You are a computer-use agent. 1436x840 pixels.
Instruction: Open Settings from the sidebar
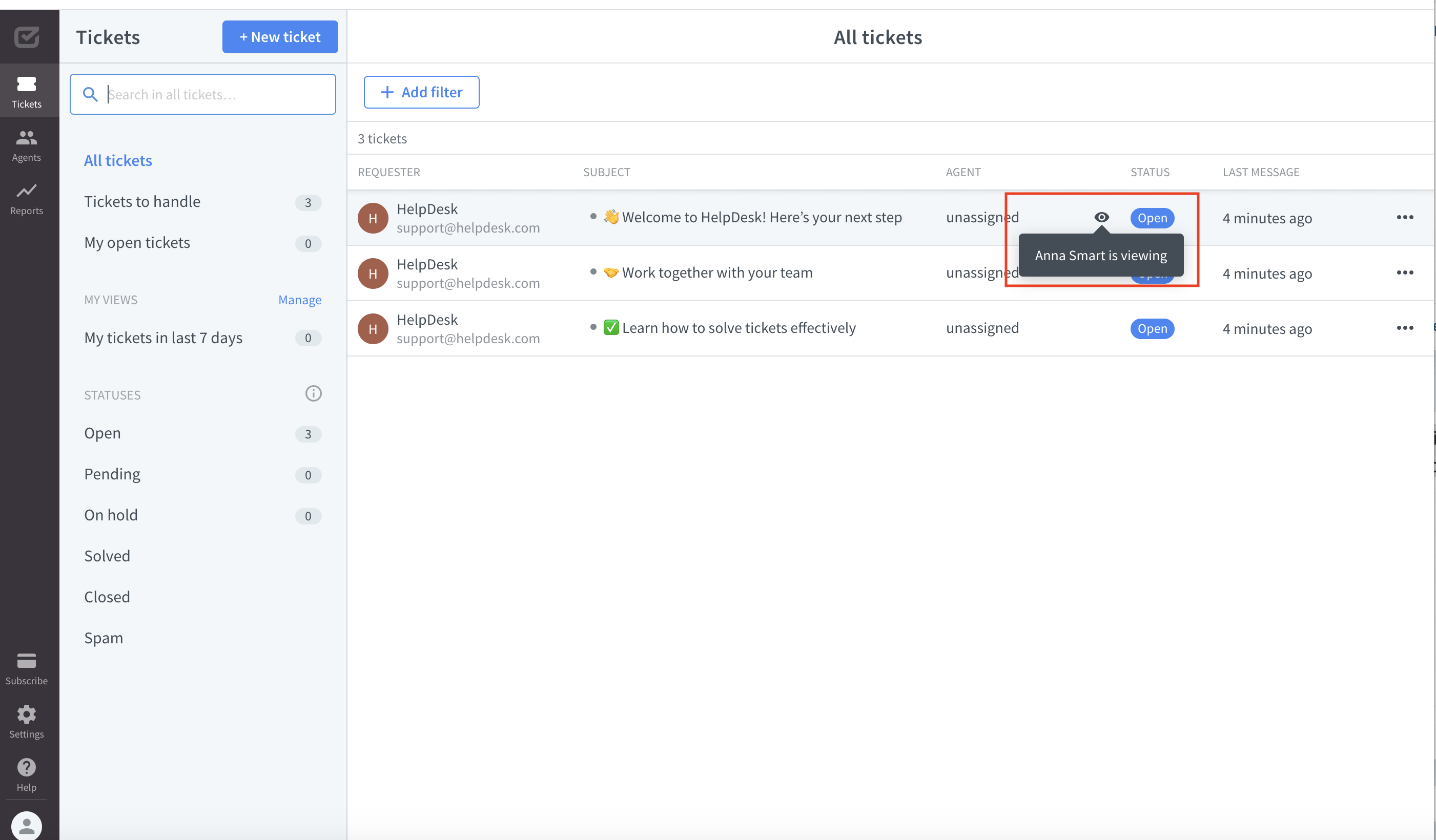click(26, 722)
